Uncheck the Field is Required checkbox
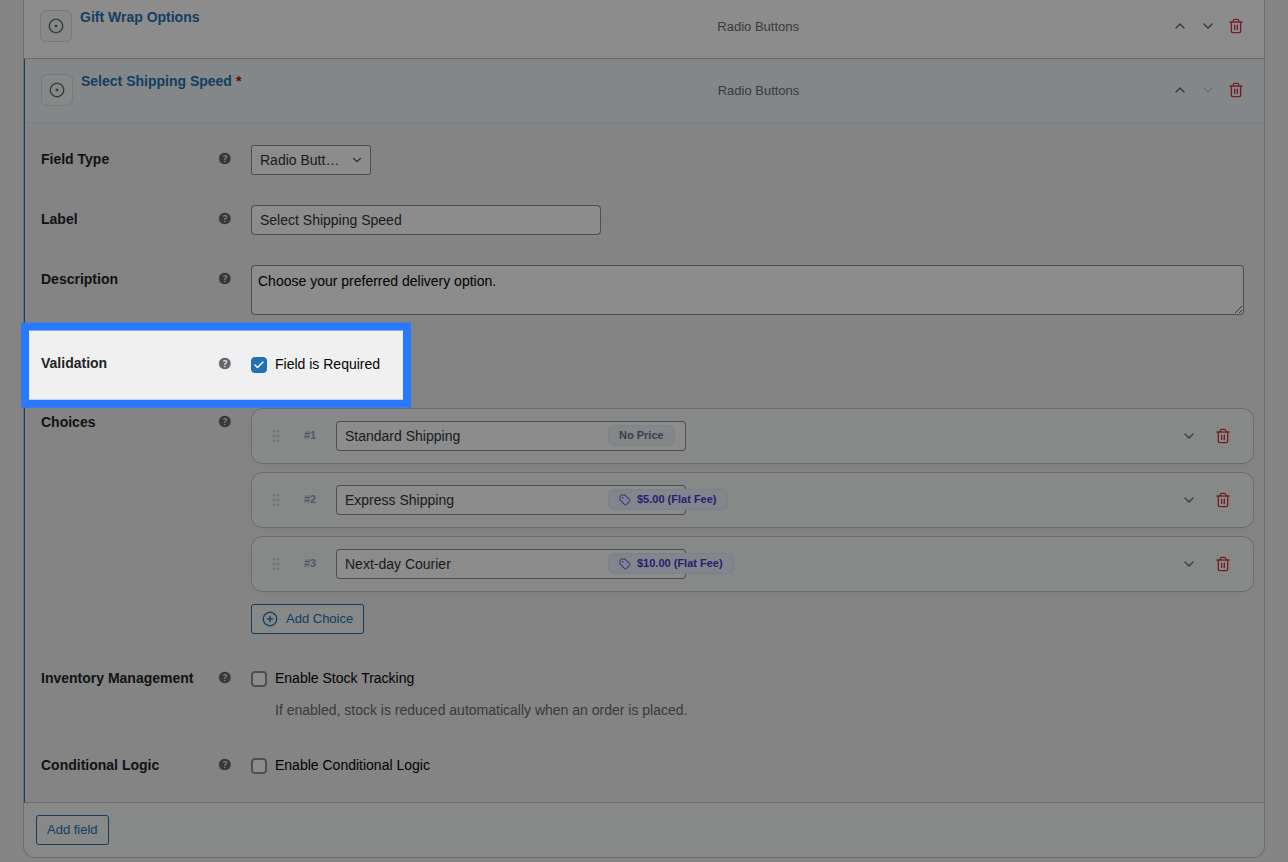This screenshot has height=862, width=1288. [x=259, y=364]
